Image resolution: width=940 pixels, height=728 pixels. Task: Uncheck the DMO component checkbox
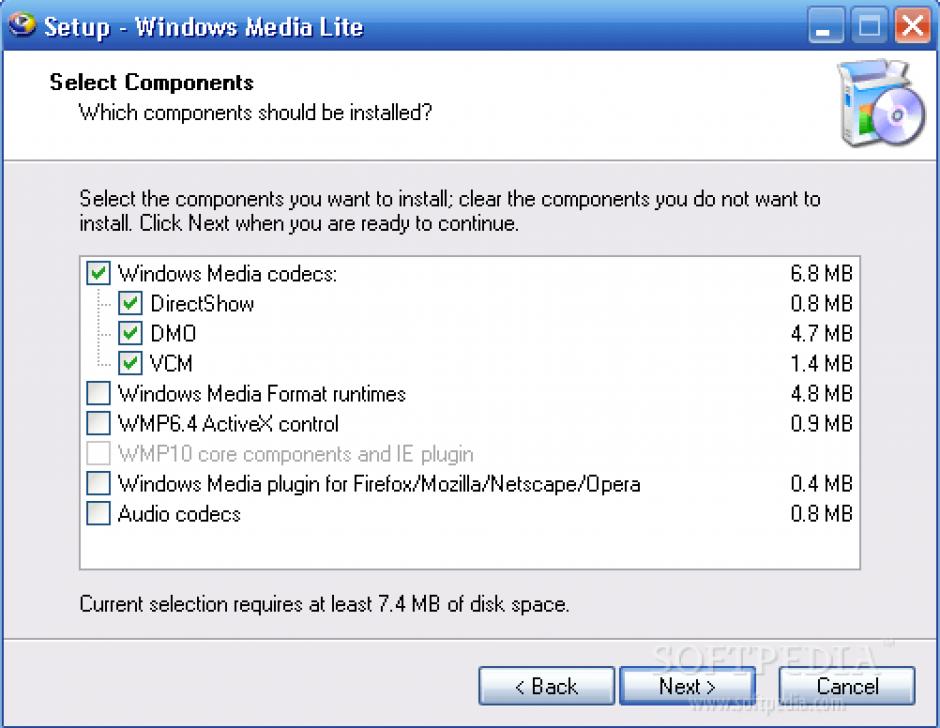[x=130, y=333]
